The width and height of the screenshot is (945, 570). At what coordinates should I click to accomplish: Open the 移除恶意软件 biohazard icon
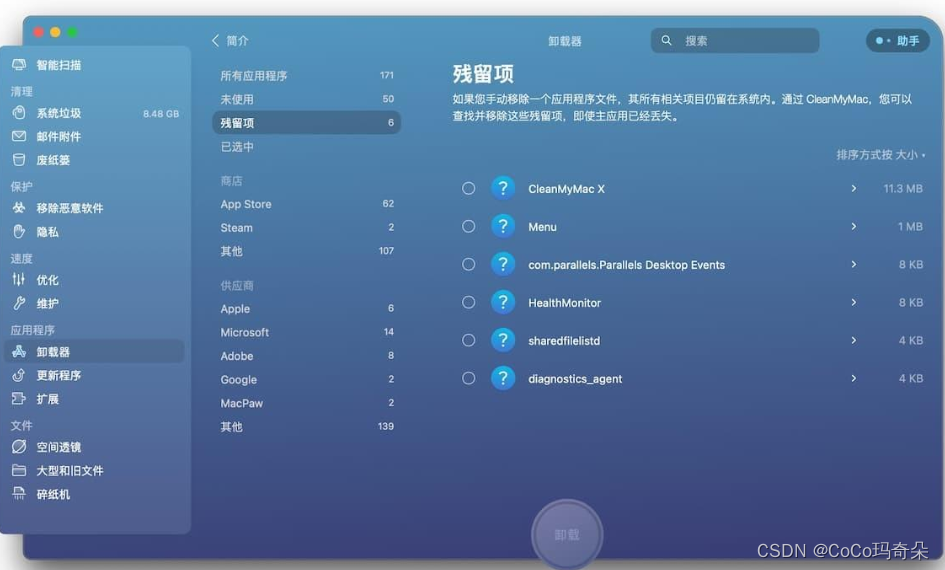[19, 208]
